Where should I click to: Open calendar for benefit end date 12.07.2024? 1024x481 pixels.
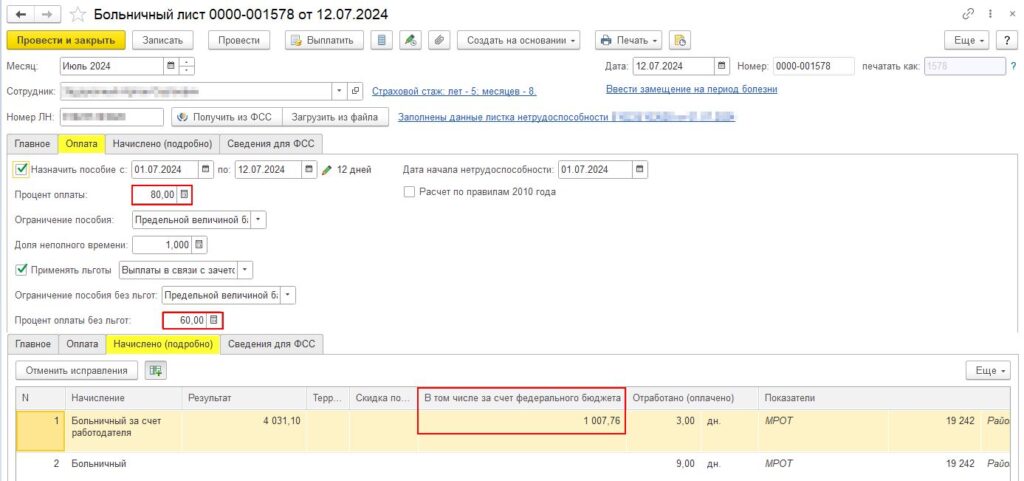(x=309, y=170)
